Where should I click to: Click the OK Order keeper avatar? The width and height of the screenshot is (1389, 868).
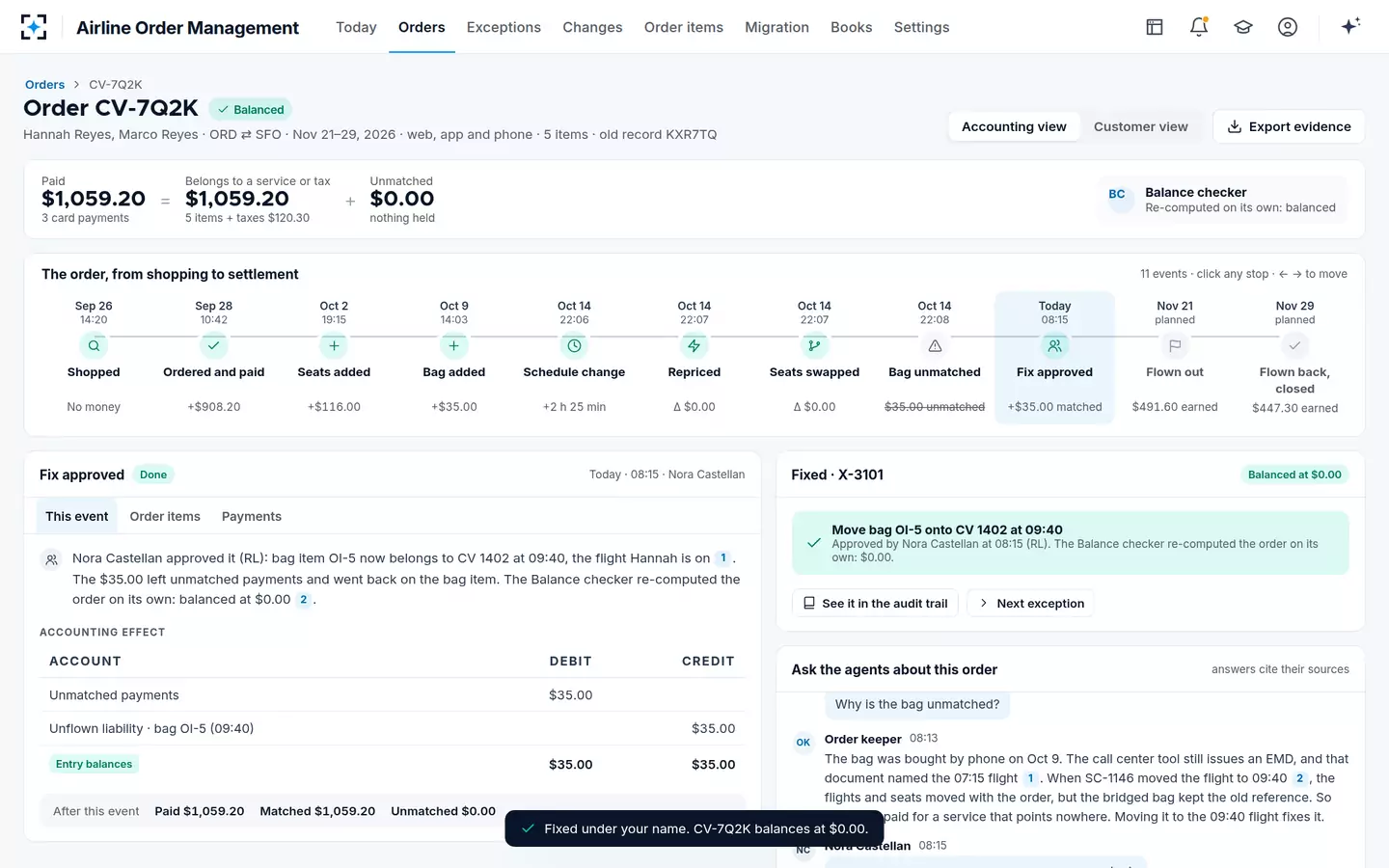[803, 743]
